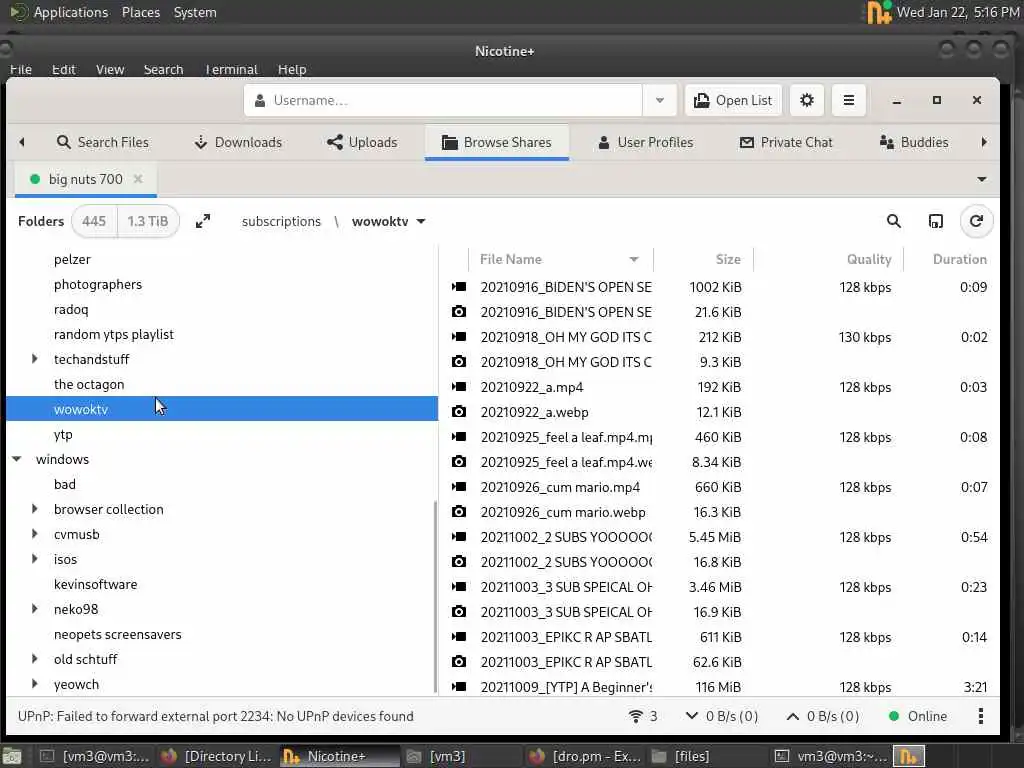Open the Private Chat tab
Viewport: 1024px width, 768px height.
(786, 142)
